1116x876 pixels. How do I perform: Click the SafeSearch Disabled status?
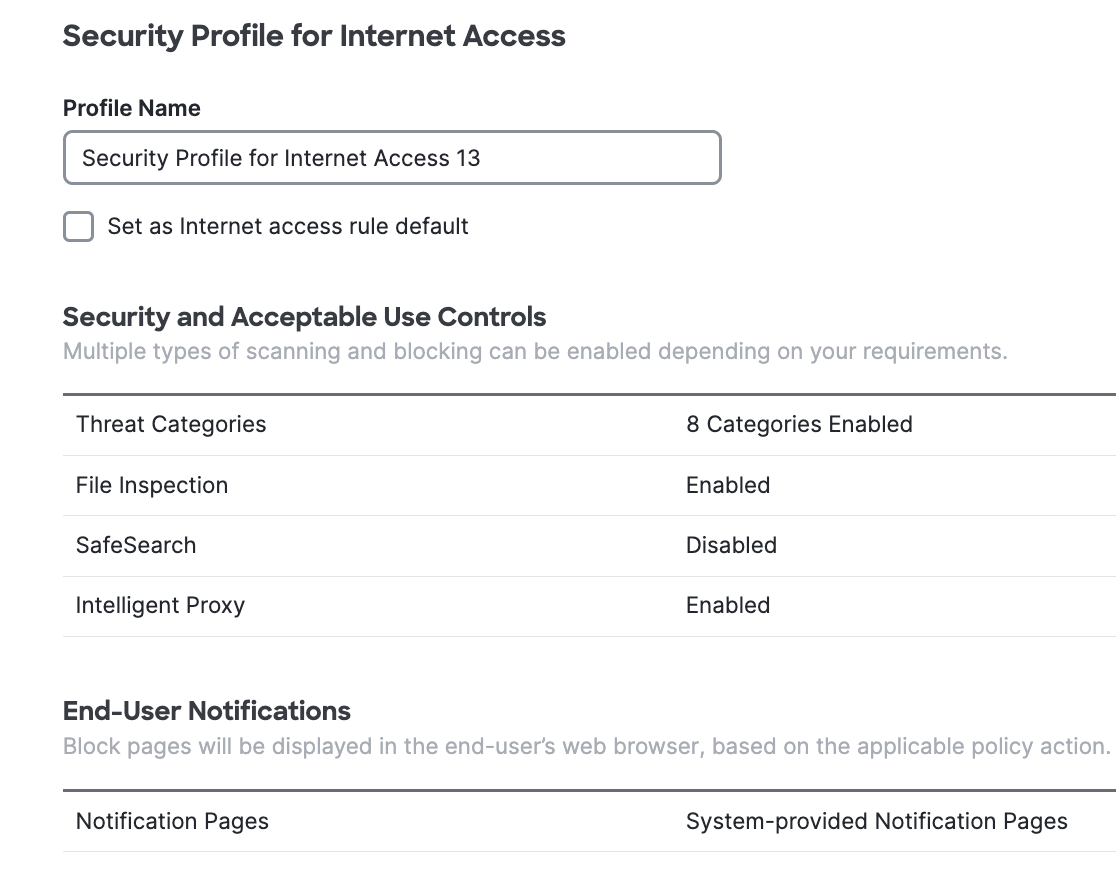pos(732,545)
